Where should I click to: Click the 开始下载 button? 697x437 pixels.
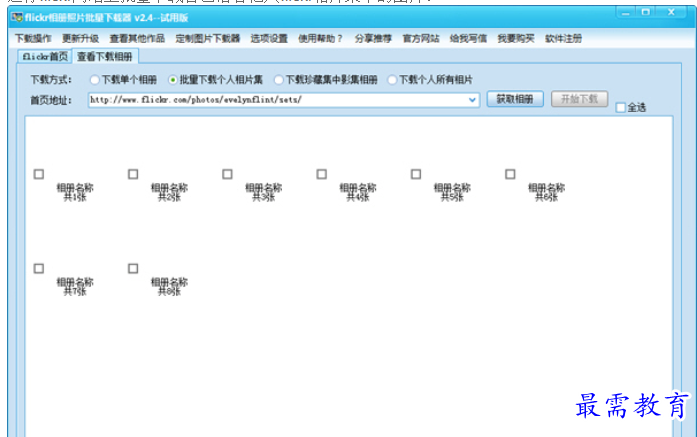pos(579,99)
